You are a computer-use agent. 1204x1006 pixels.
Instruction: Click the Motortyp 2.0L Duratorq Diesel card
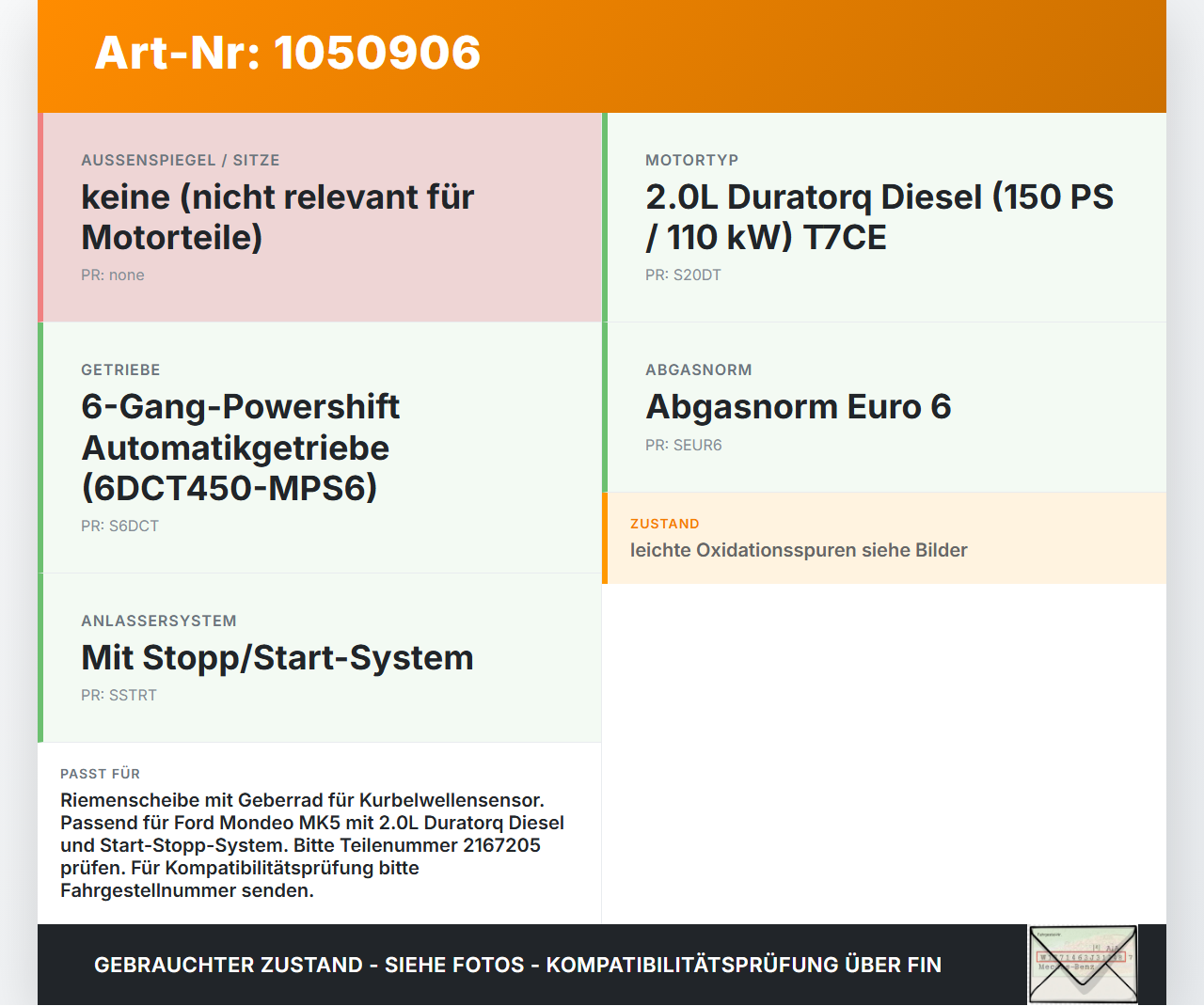point(884,217)
